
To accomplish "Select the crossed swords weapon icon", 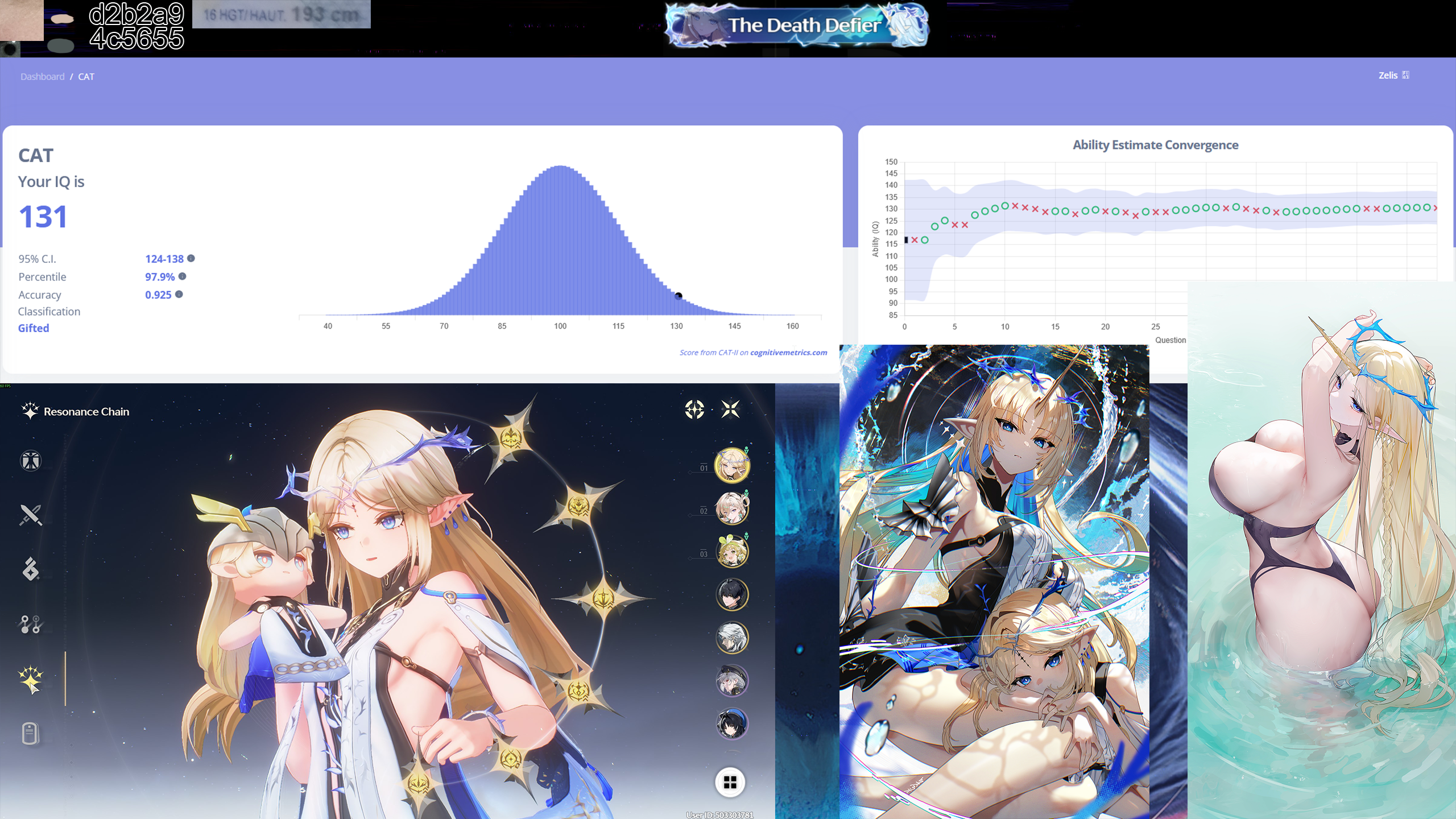I will pos(31,515).
